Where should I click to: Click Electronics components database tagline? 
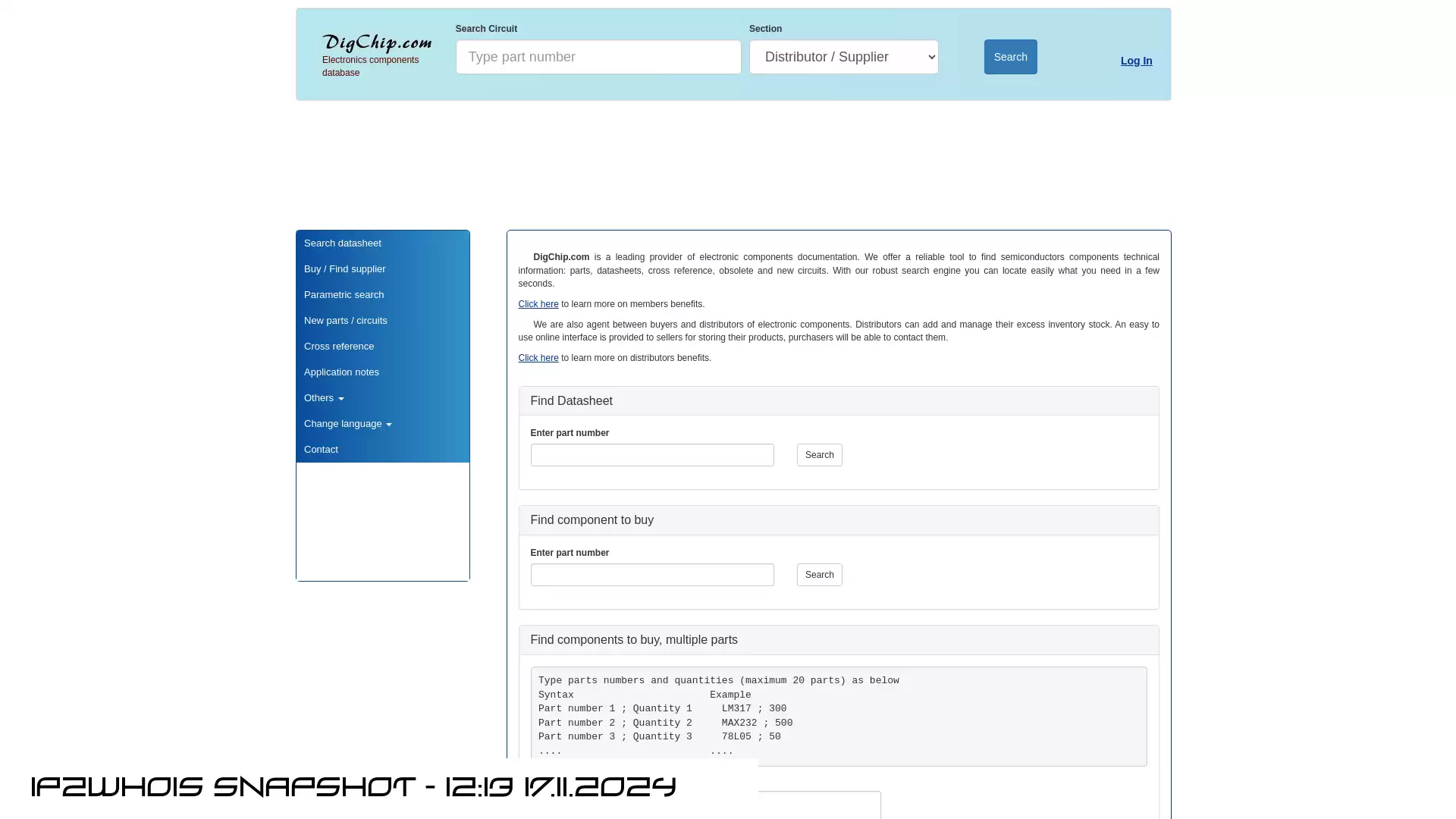point(370,67)
